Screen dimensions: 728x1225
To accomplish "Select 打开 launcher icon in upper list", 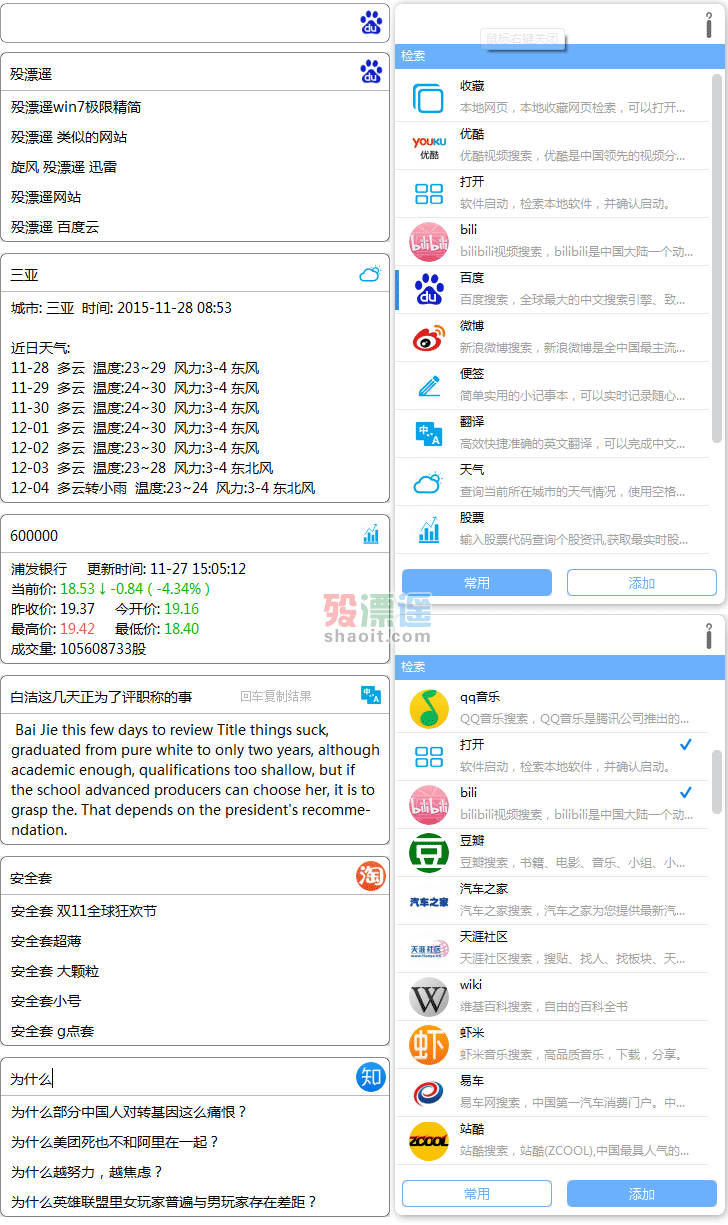I will pyautogui.click(x=429, y=194).
